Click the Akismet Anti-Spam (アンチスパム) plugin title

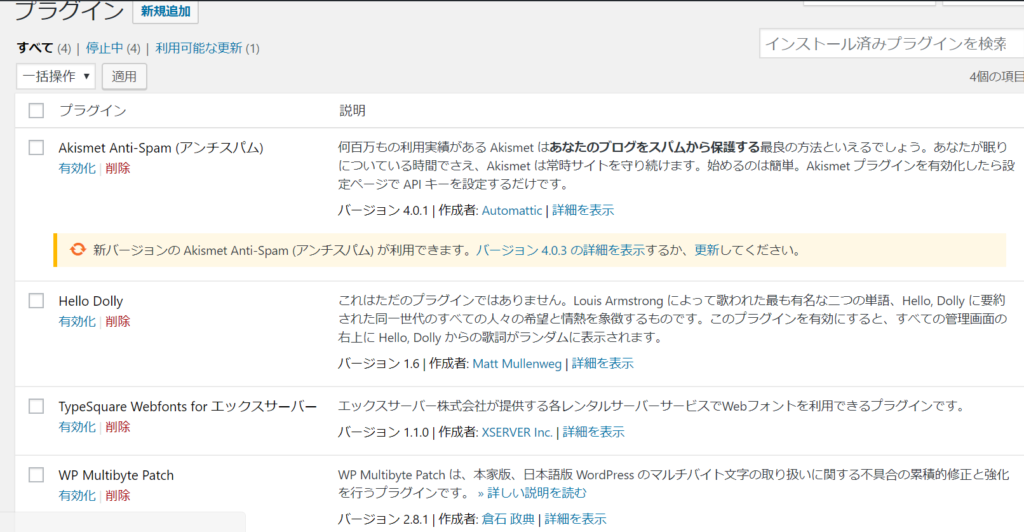161,148
